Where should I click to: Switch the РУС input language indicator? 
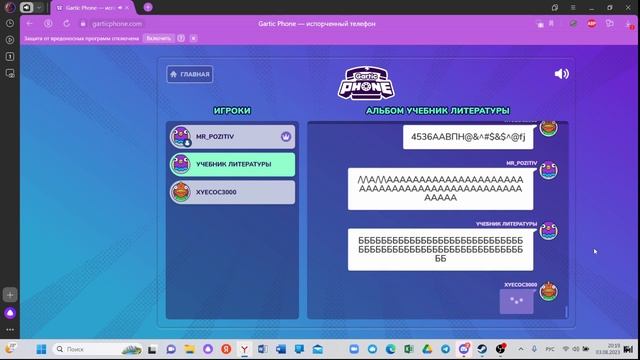point(550,349)
